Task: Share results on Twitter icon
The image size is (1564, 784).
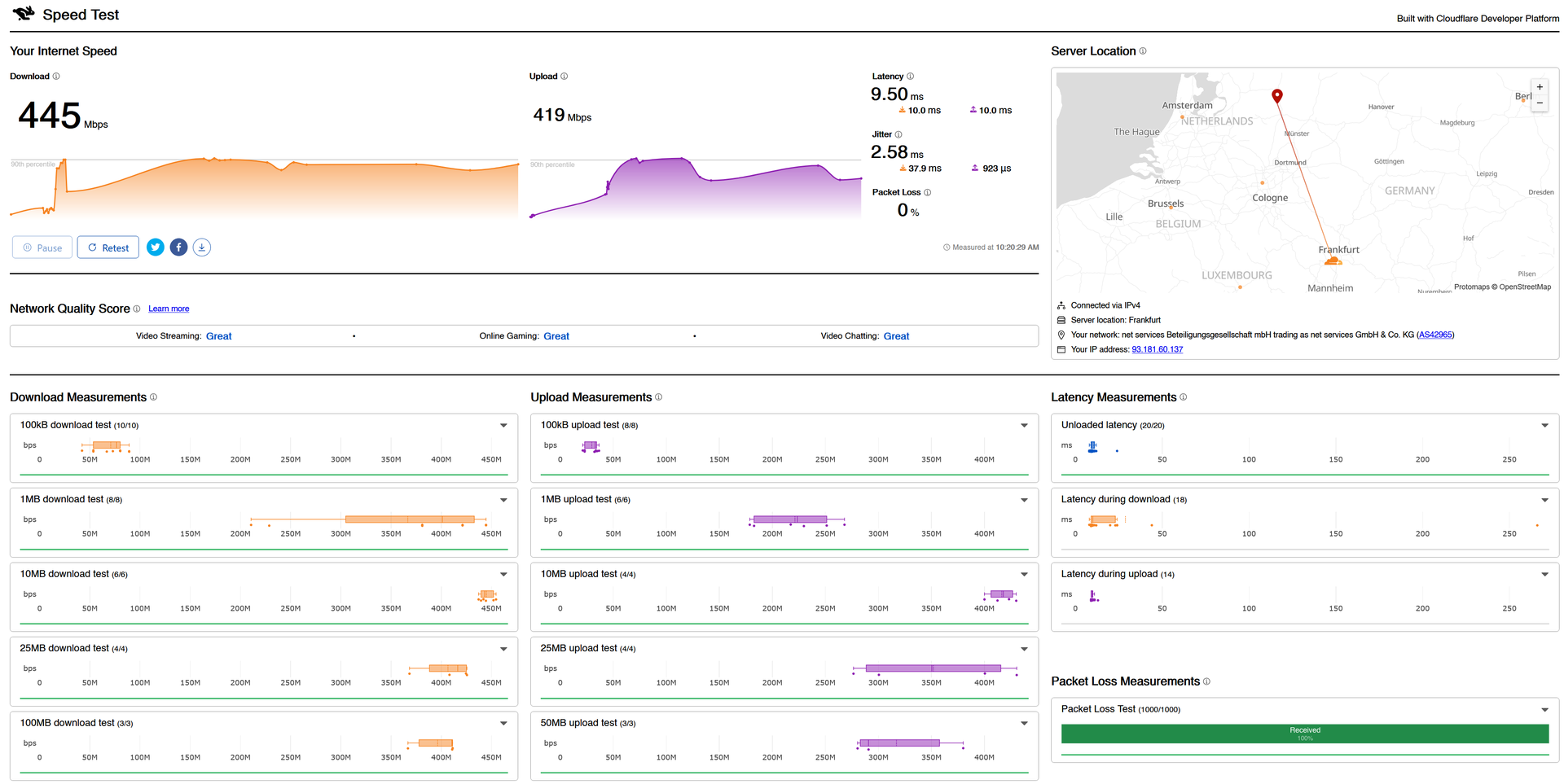Action: coord(156,247)
